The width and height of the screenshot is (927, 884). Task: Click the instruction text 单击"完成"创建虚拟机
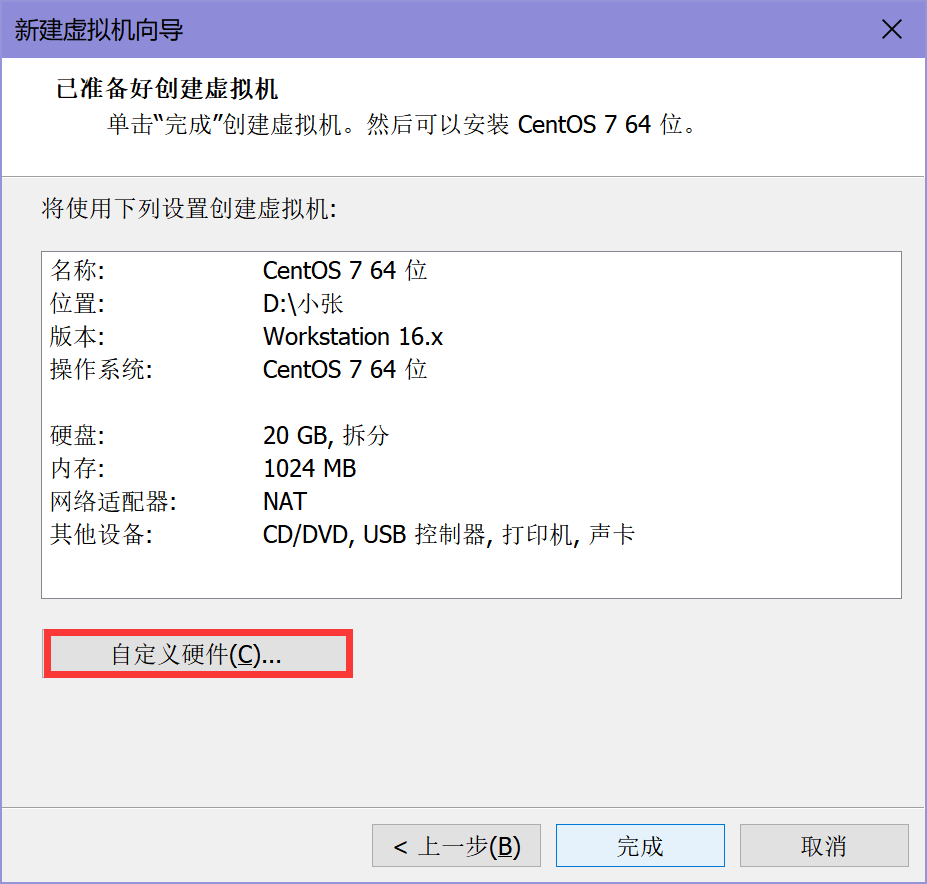(x=231, y=125)
